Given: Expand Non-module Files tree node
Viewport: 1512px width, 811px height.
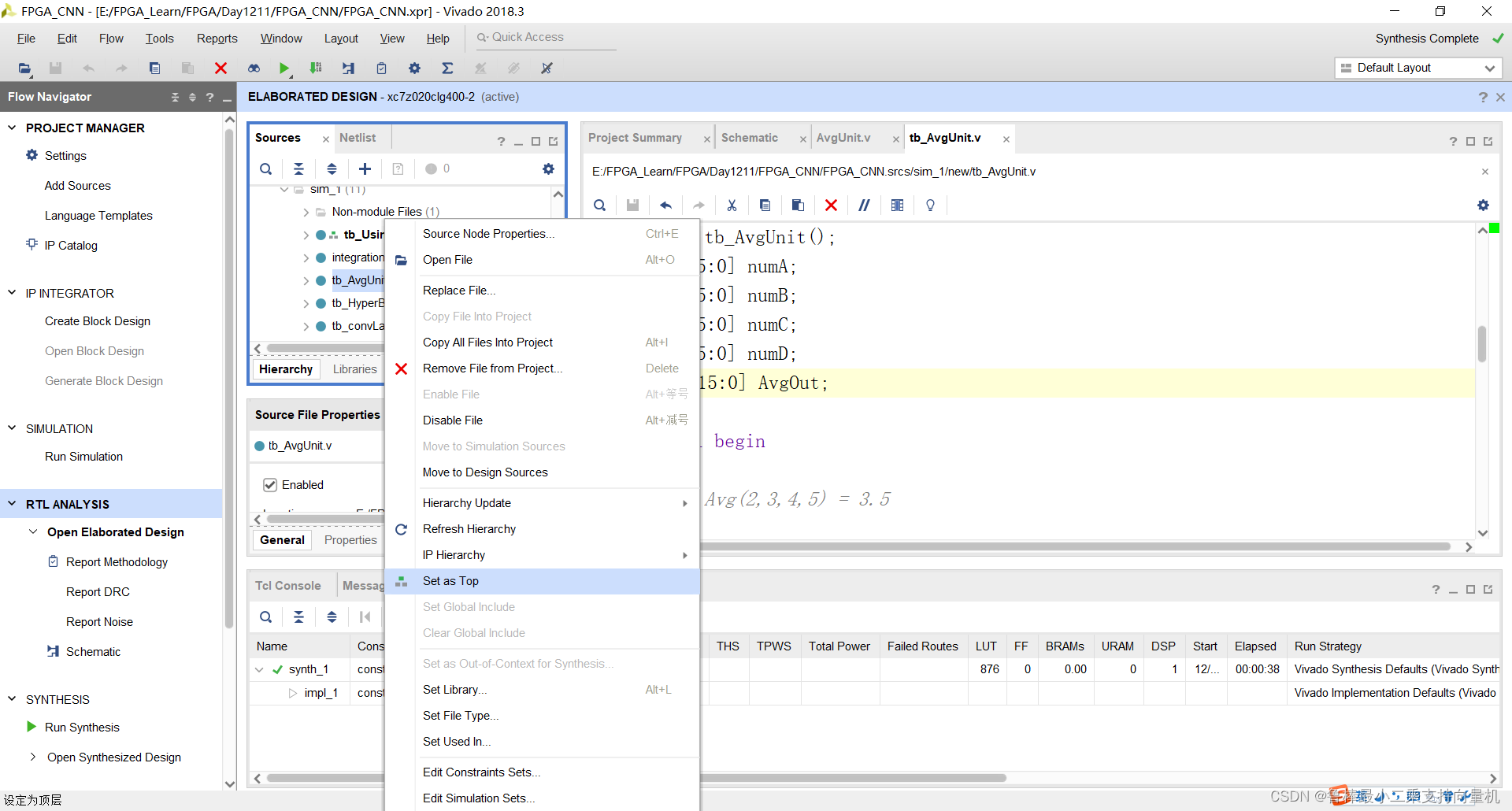Looking at the screenshot, I should [306, 212].
